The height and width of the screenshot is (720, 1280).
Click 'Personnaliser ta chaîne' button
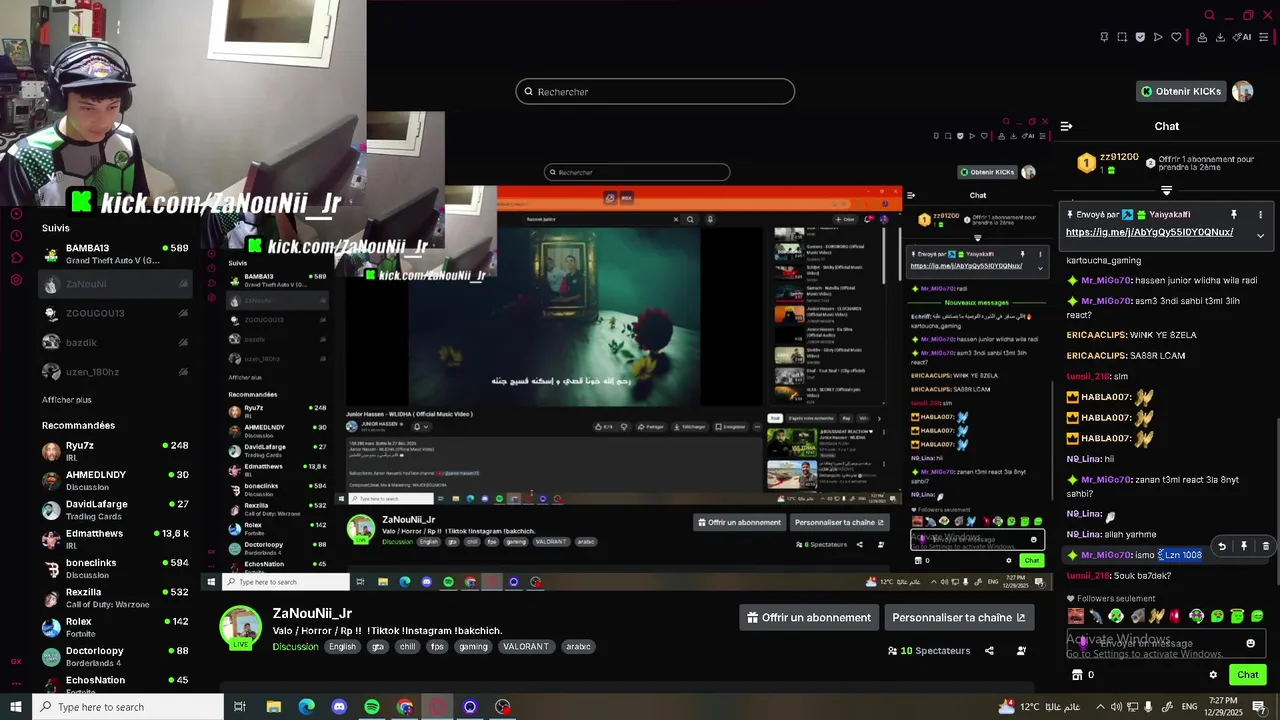point(958,617)
